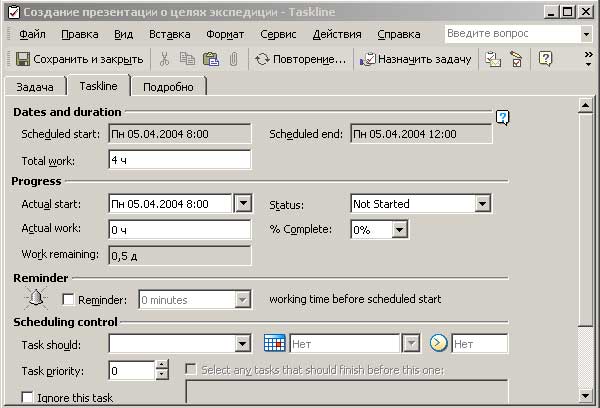Screen dimensions: 600x408
Task: Open the Actual start date dropdown arrow
Action: click(x=242, y=204)
